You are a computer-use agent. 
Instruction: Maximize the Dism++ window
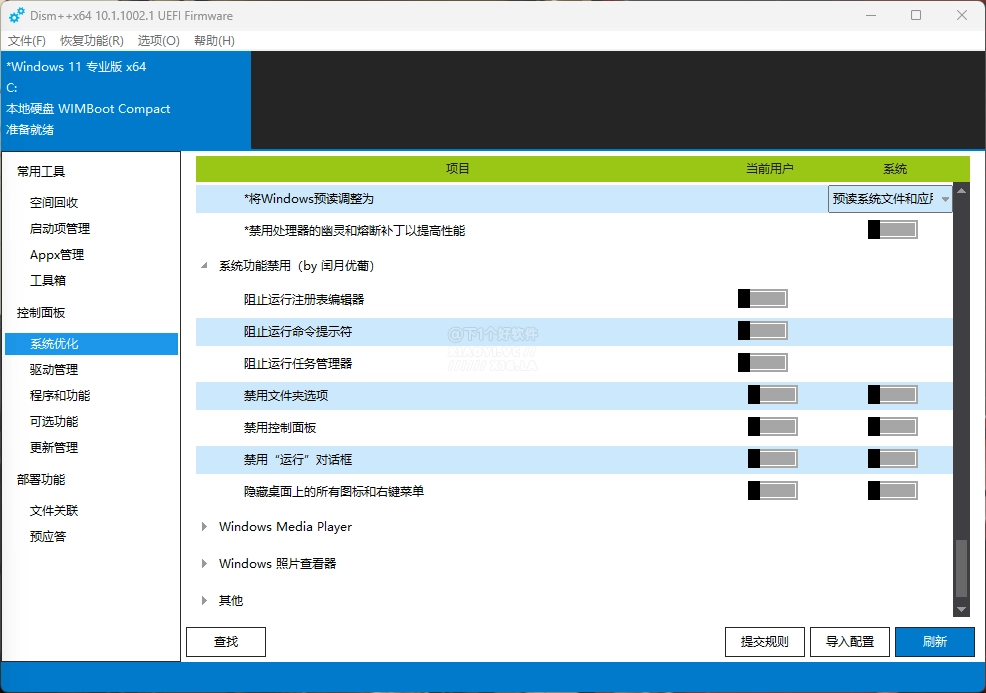(x=916, y=15)
